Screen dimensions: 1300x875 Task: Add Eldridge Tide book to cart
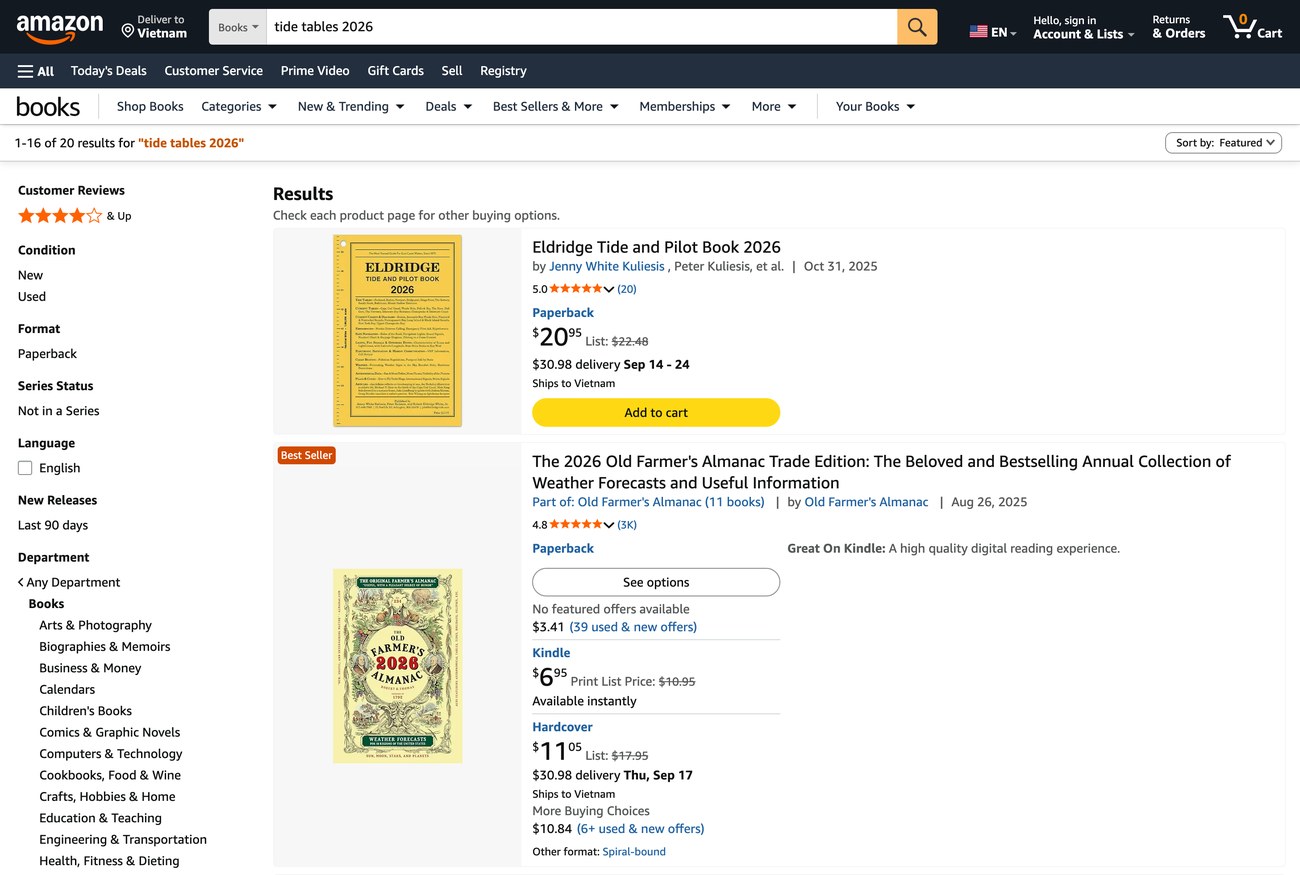click(x=656, y=412)
